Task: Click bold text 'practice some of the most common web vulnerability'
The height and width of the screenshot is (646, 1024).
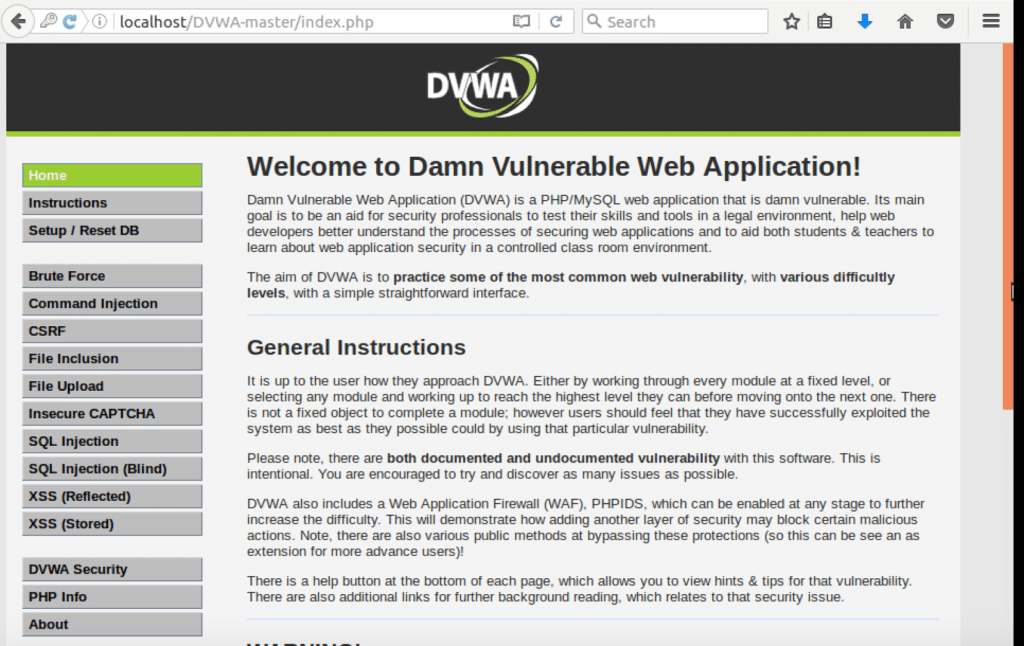Action: tap(568, 277)
